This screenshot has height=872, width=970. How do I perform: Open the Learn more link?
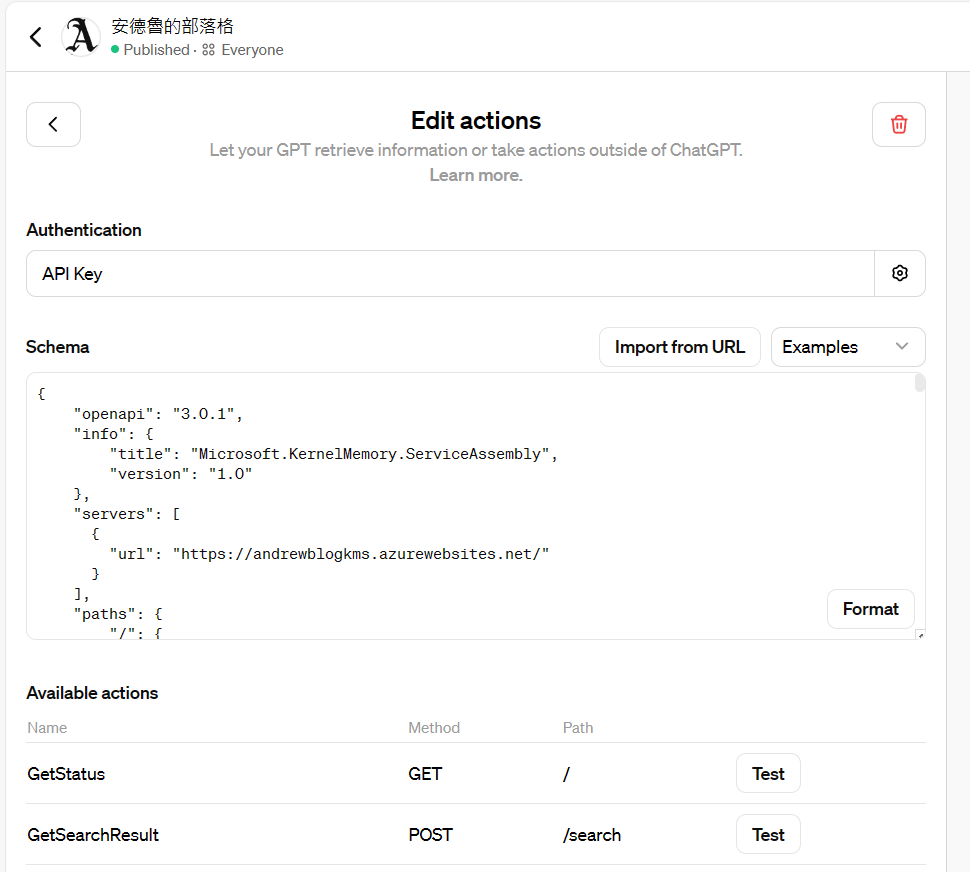[x=476, y=175]
